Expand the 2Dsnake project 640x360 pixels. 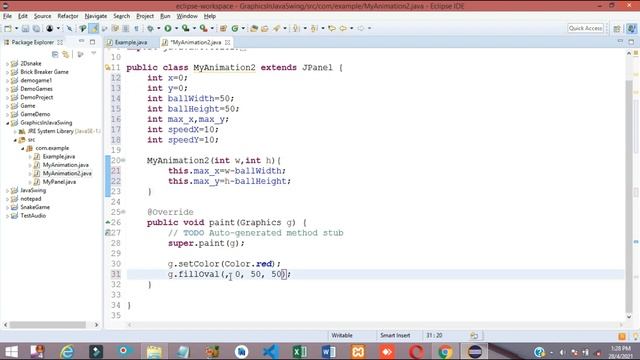point(7,64)
